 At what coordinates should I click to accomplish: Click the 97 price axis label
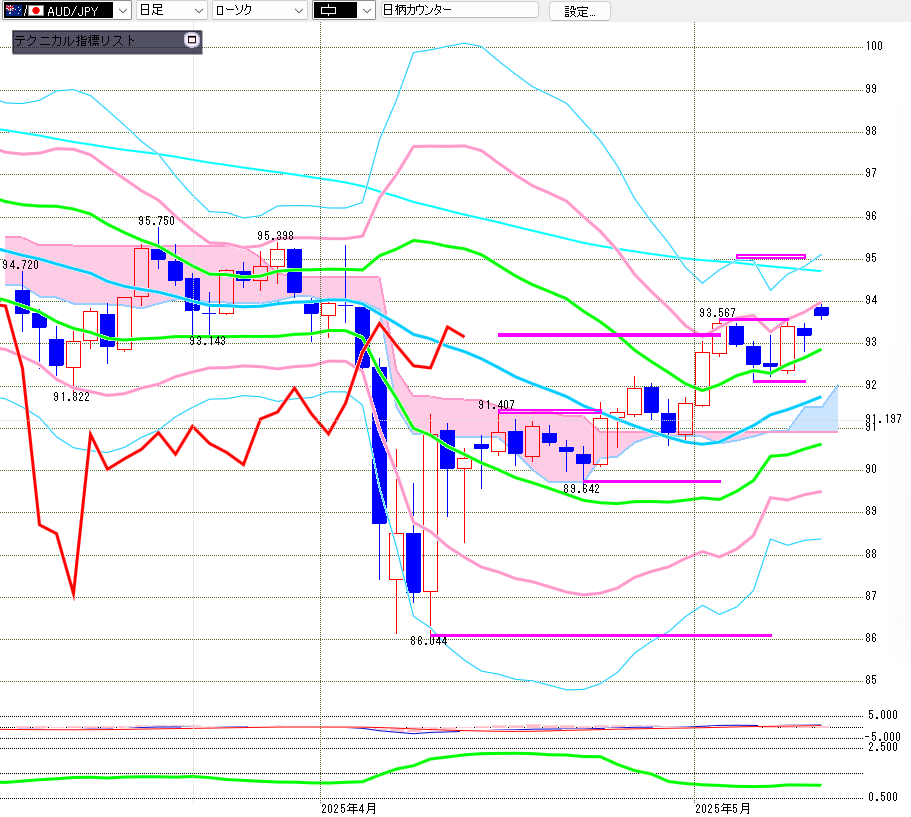pyautogui.click(x=871, y=173)
